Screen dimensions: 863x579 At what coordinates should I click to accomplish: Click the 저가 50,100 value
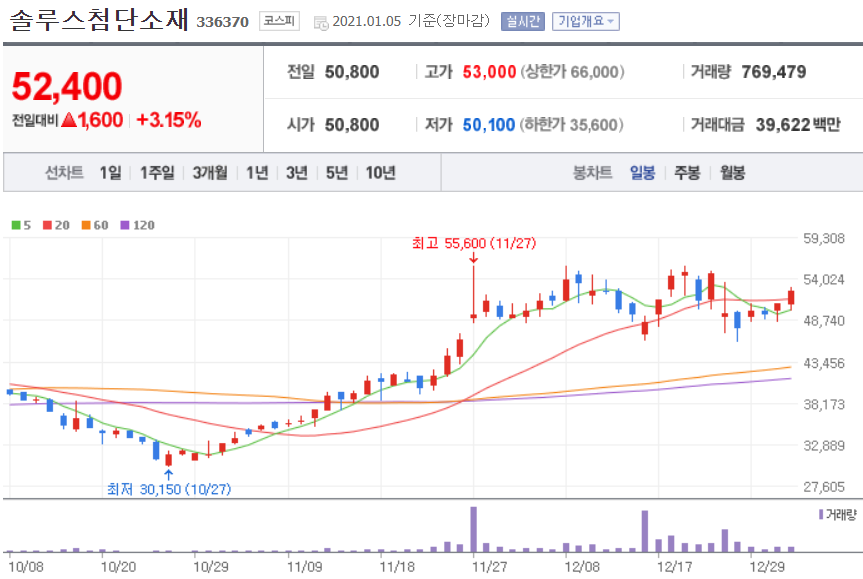[x=489, y=125]
